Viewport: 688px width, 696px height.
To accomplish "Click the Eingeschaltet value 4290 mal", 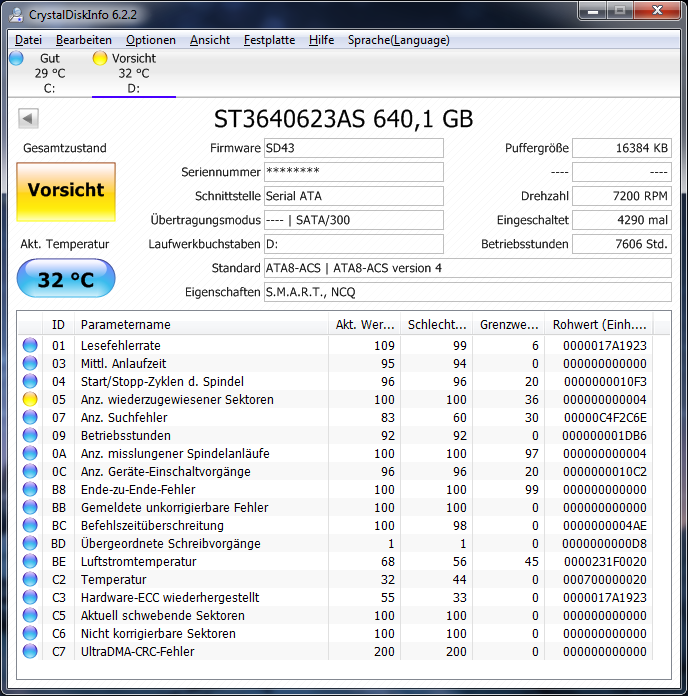I will pos(622,220).
